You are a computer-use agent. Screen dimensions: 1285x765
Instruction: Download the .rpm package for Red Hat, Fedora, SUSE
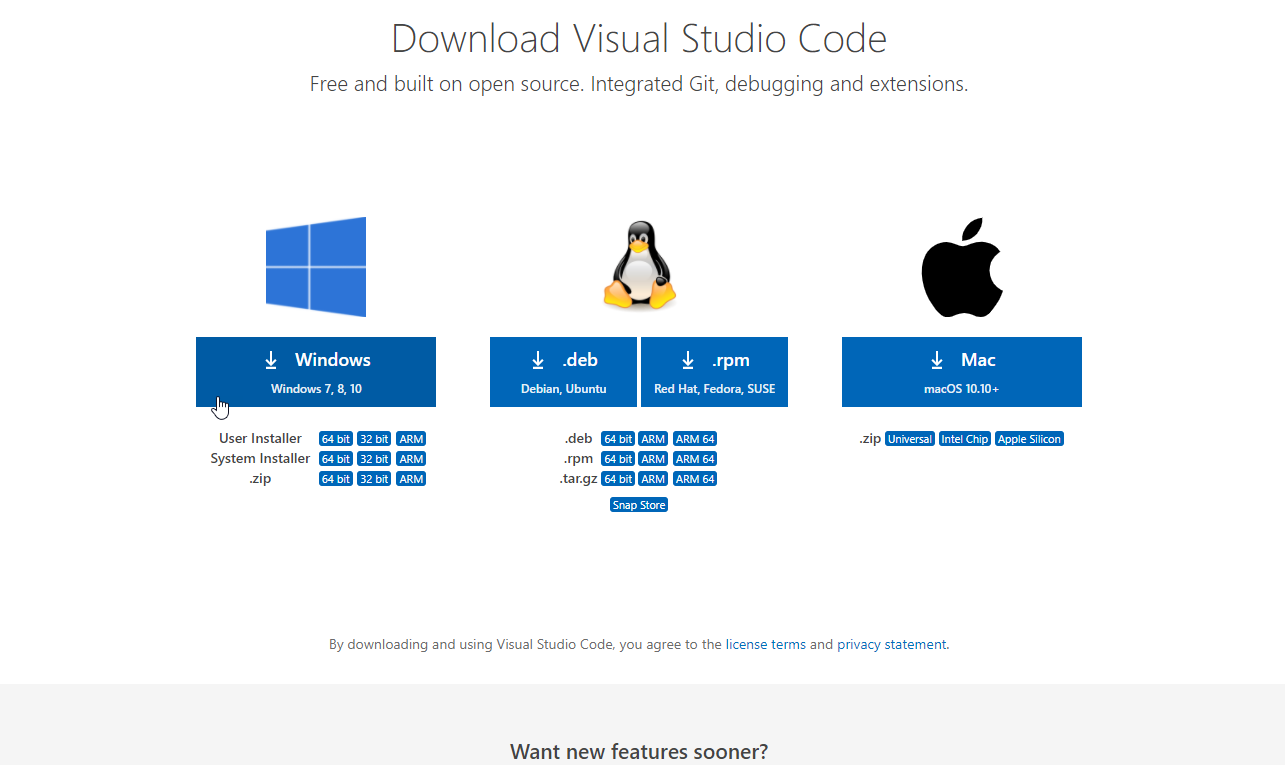714,372
